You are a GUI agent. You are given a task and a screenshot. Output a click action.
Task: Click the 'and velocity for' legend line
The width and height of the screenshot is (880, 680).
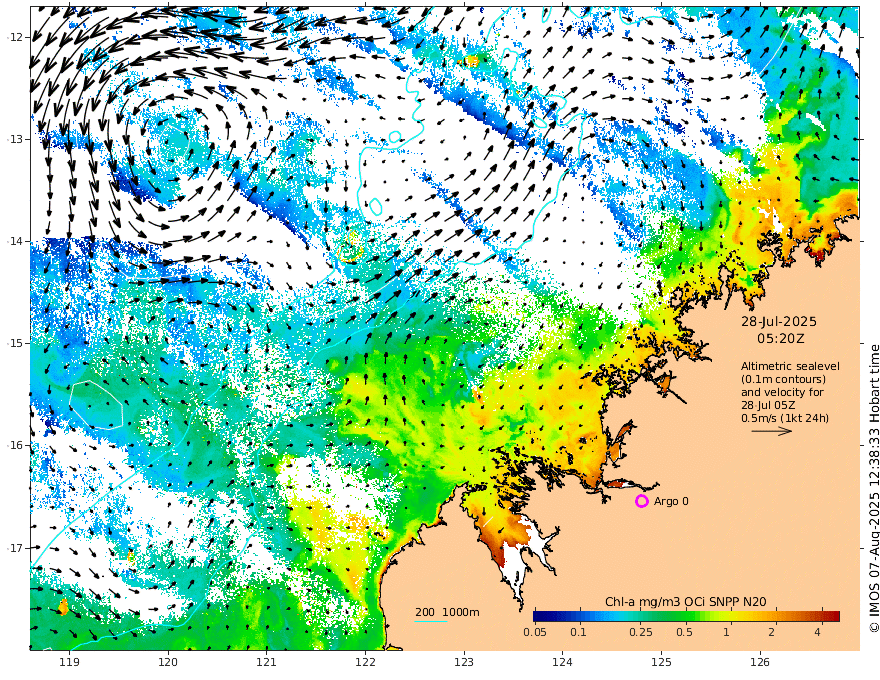click(x=782, y=392)
